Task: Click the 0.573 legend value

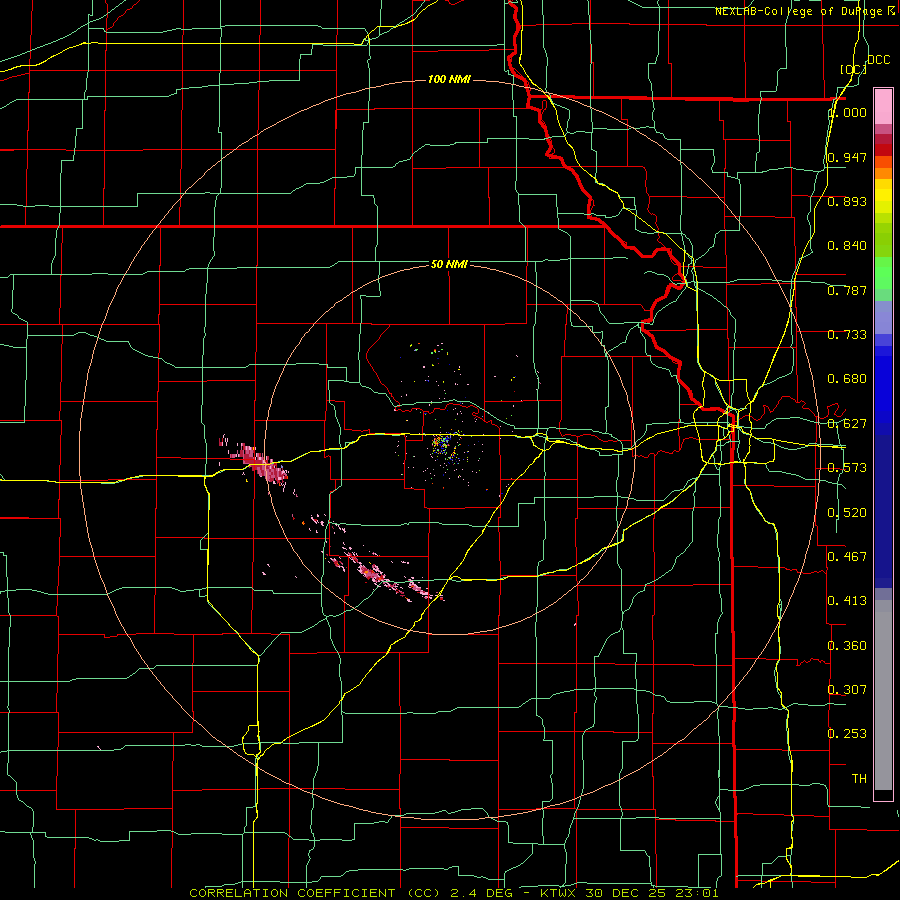Action: point(847,468)
